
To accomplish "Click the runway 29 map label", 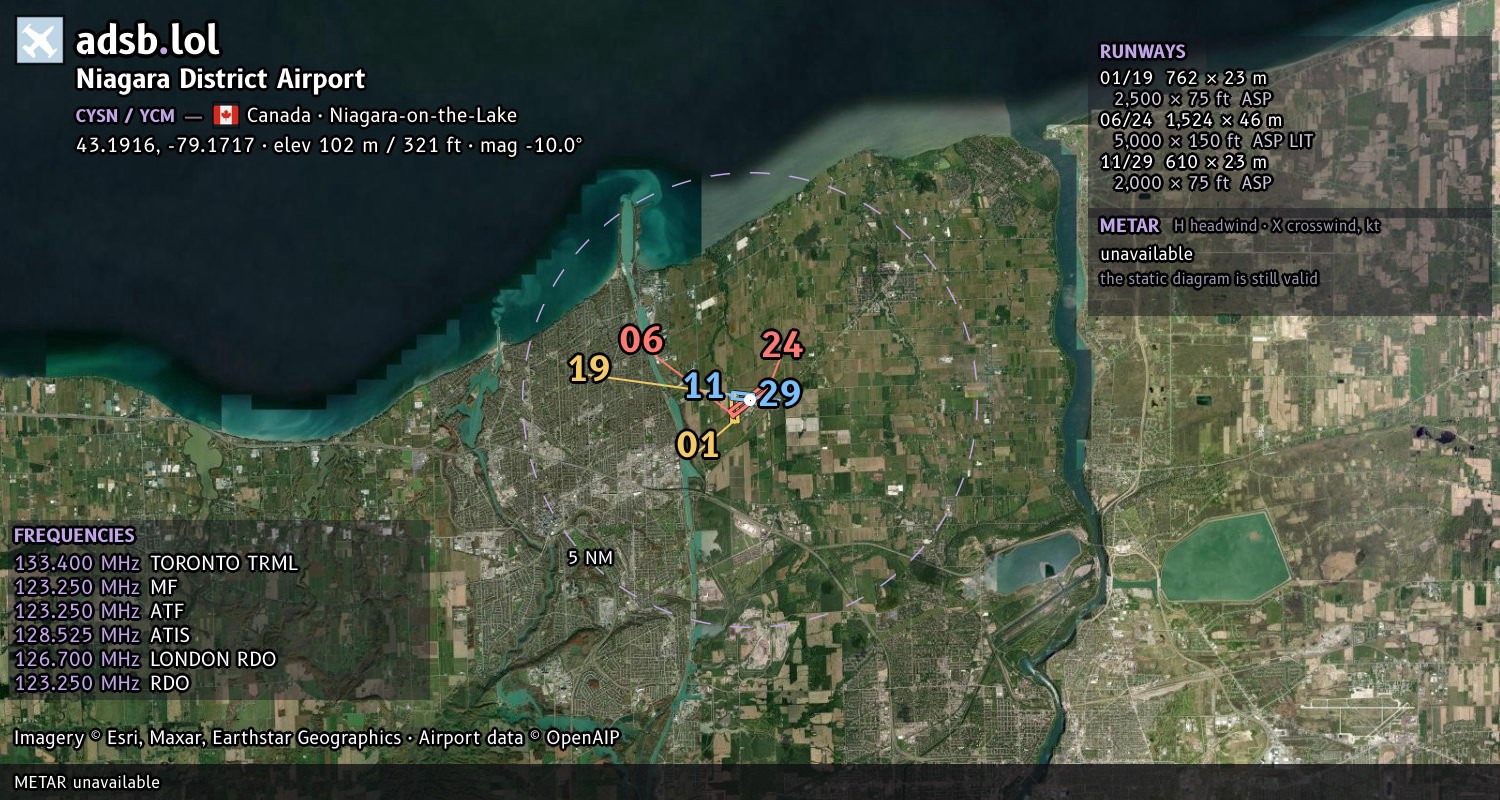I will point(779,394).
